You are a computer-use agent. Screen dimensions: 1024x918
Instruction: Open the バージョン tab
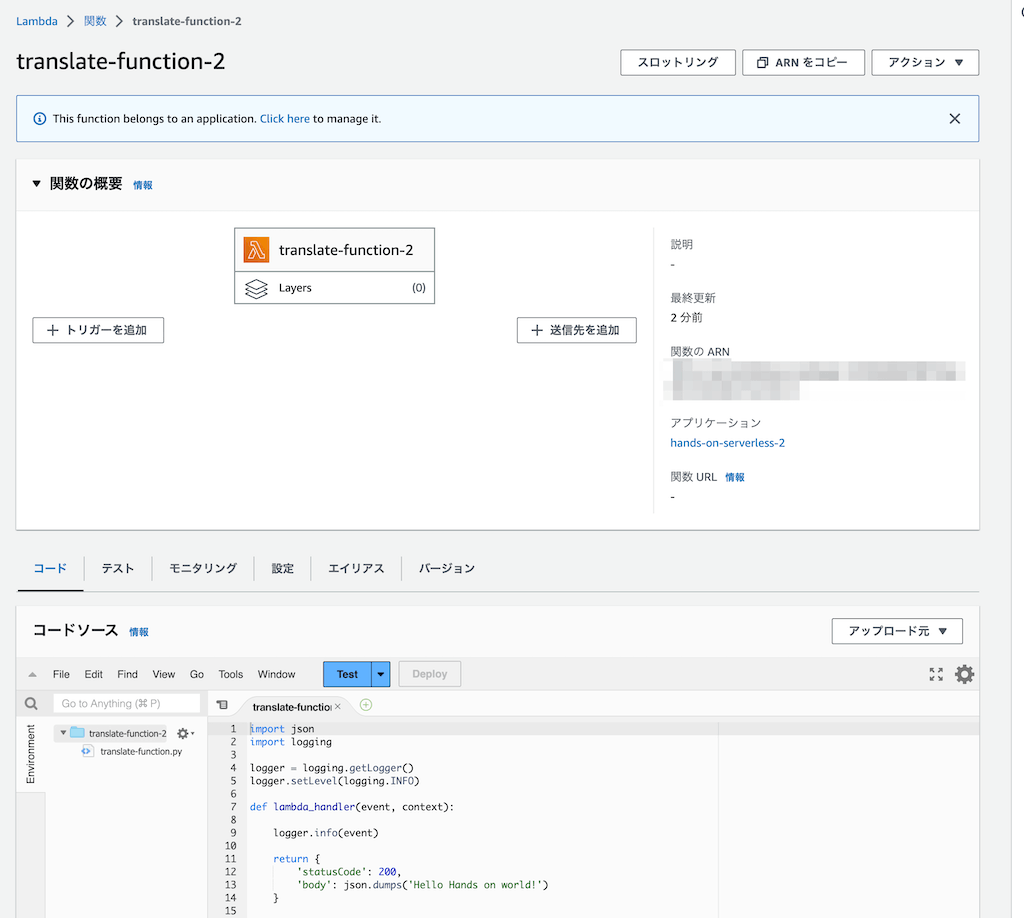pos(447,569)
